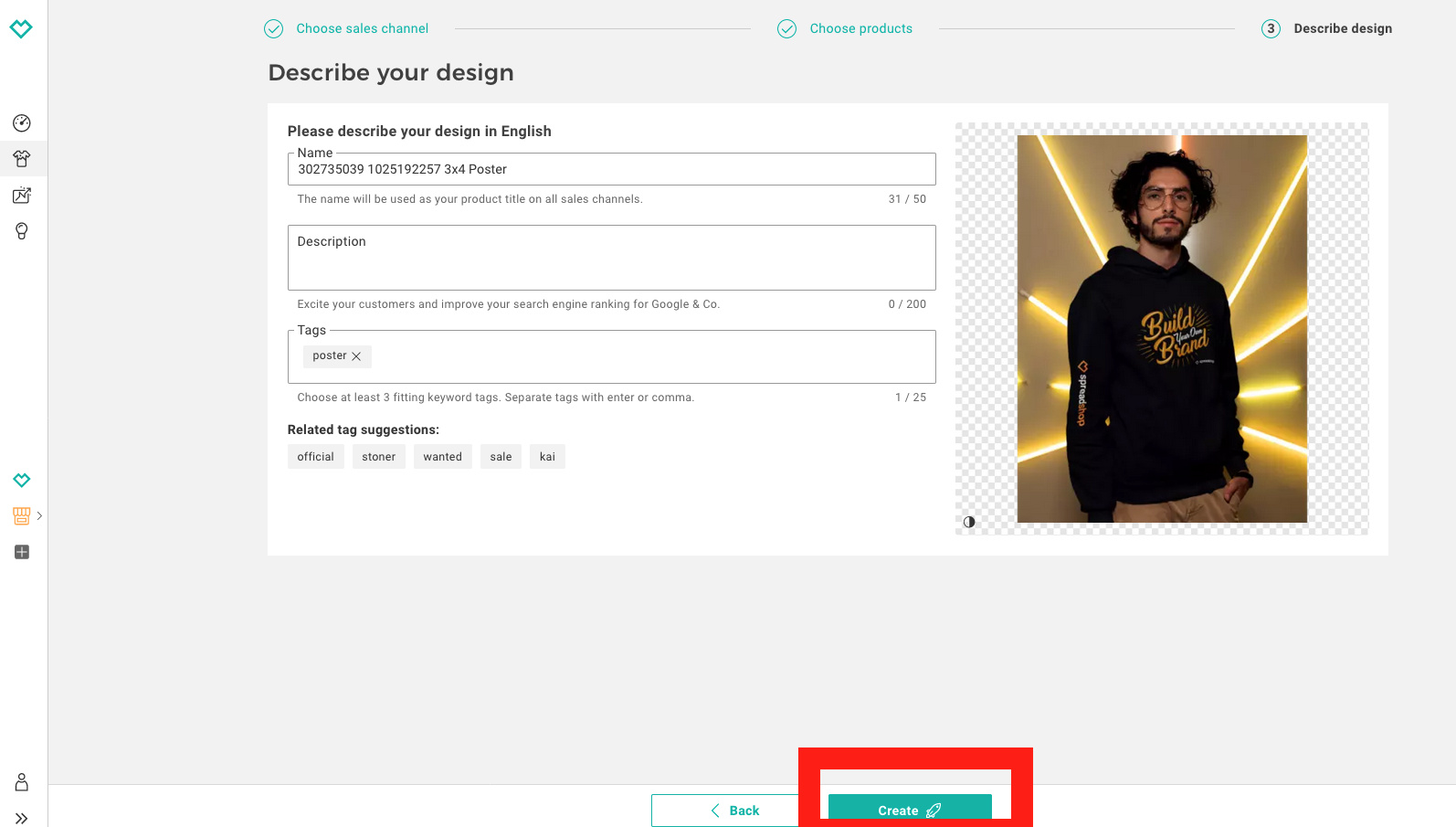Expand the shop submenu arrow

(39, 516)
